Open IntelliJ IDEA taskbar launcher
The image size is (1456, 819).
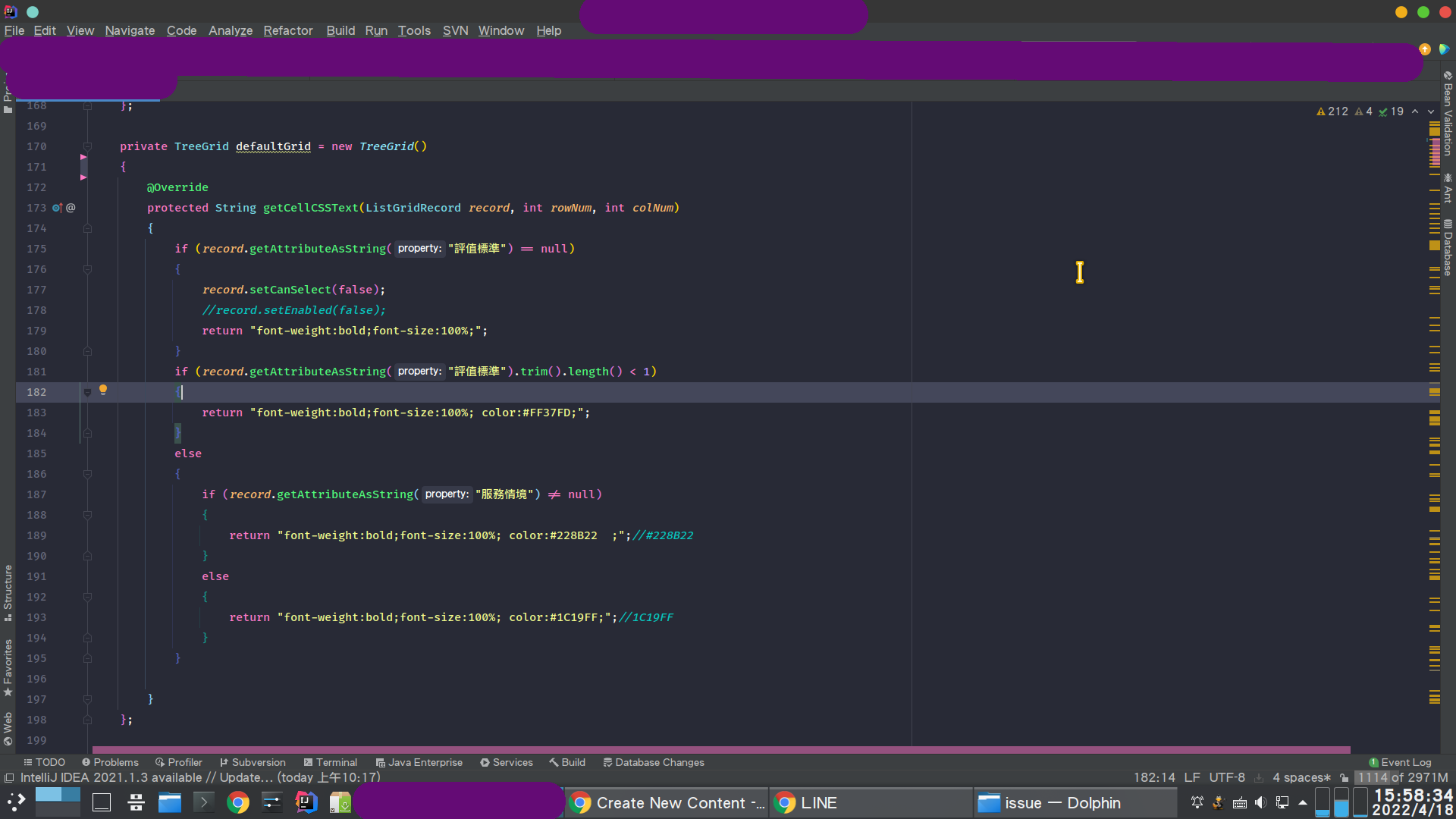click(x=306, y=802)
